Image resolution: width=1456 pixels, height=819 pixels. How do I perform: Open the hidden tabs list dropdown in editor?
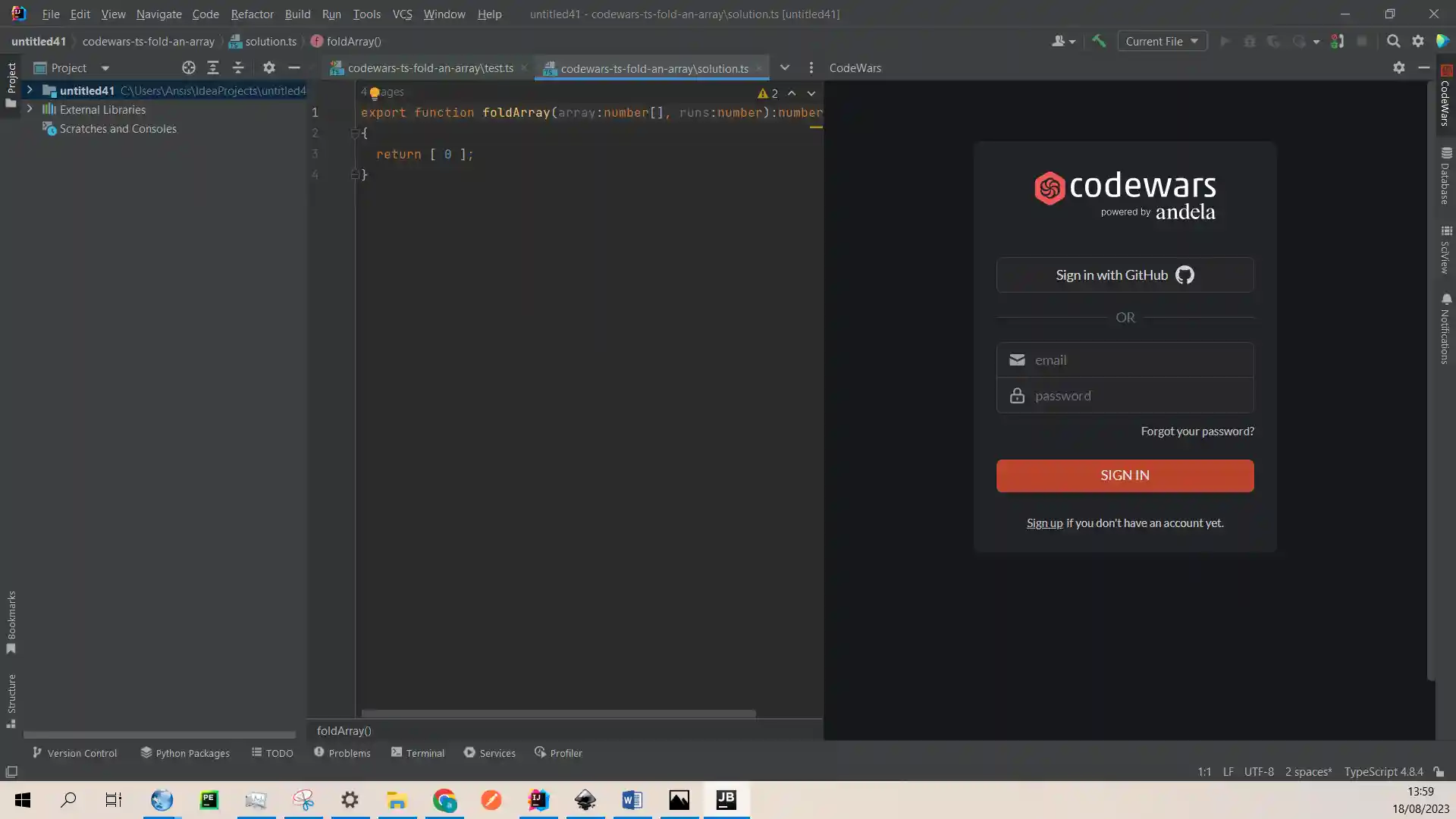785,67
